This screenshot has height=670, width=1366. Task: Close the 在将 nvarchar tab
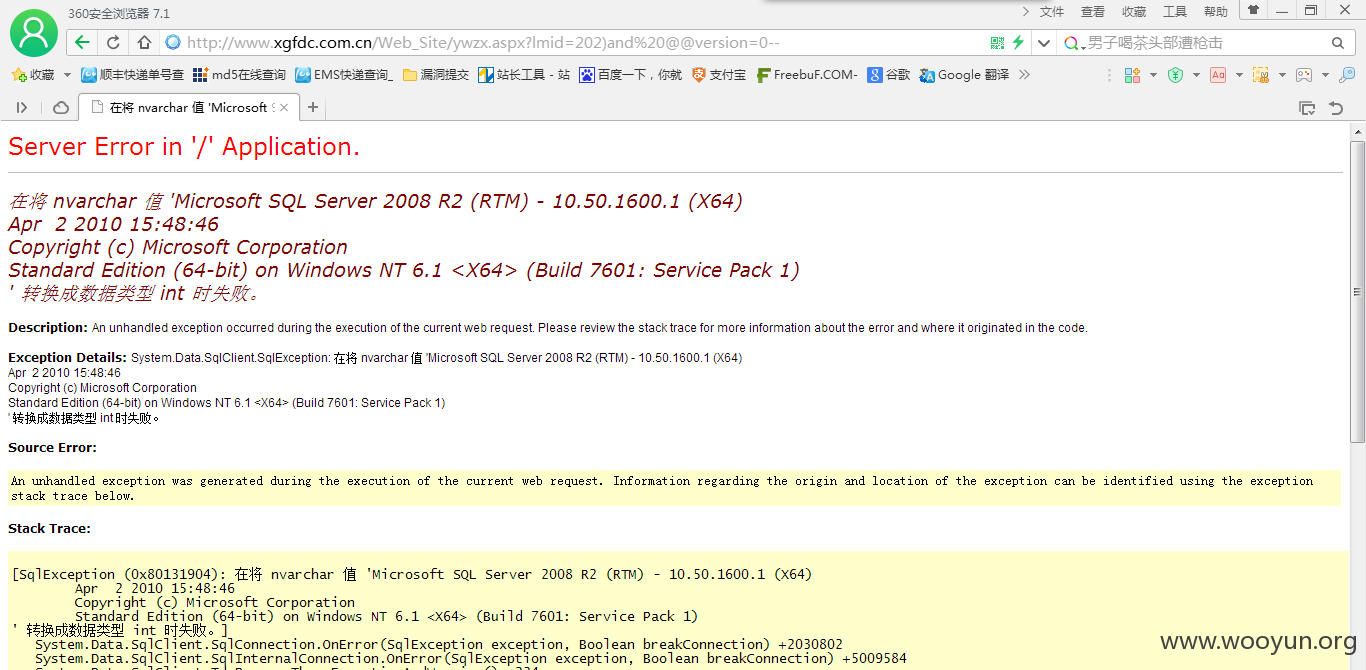click(x=284, y=107)
